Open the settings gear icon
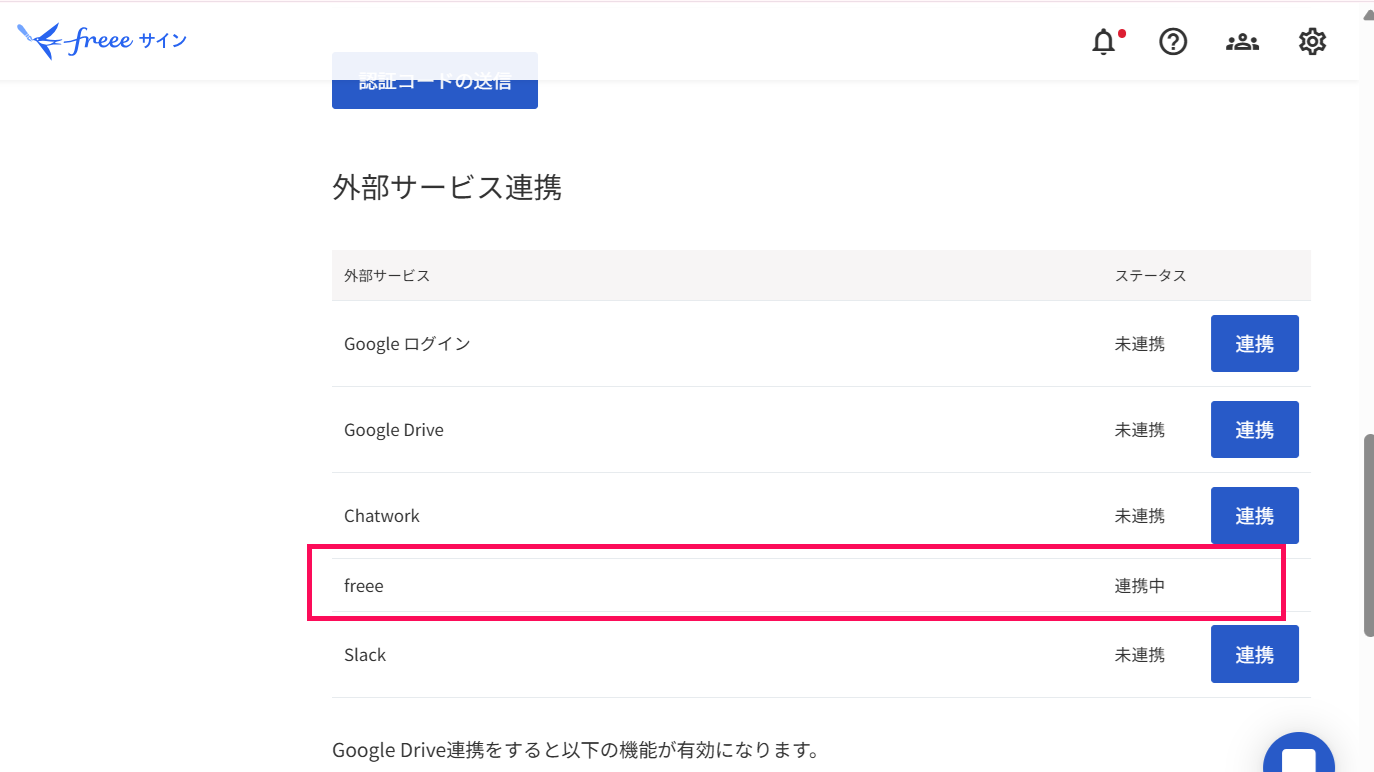Image resolution: width=1374 pixels, height=772 pixels. [x=1312, y=42]
